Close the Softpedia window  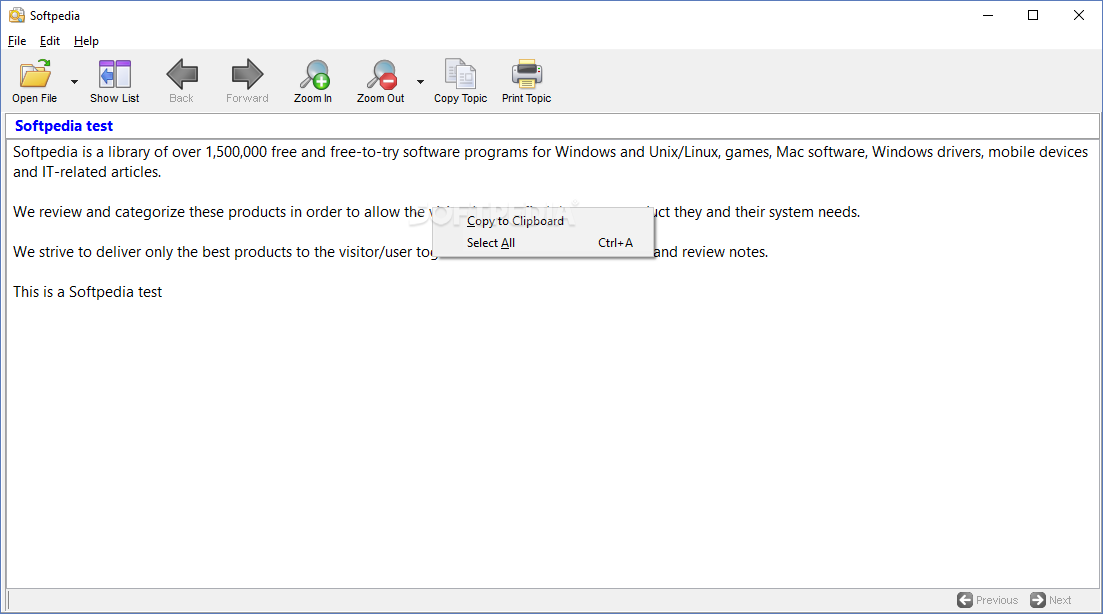tap(1078, 15)
